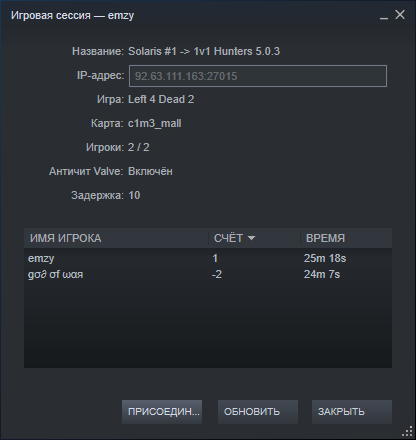Click the score value -2
This screenshot has height=440, width=416.
(x=217, y=274)
